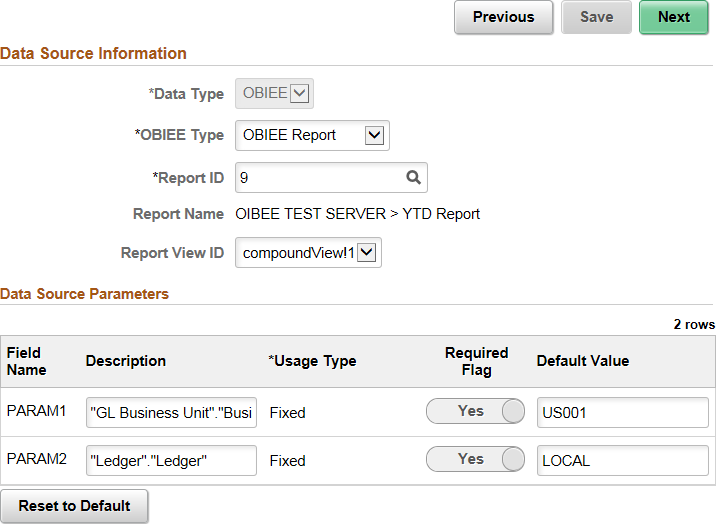
Task: Click the Data Source Parameters heading
Action: [x=84, y=293]
